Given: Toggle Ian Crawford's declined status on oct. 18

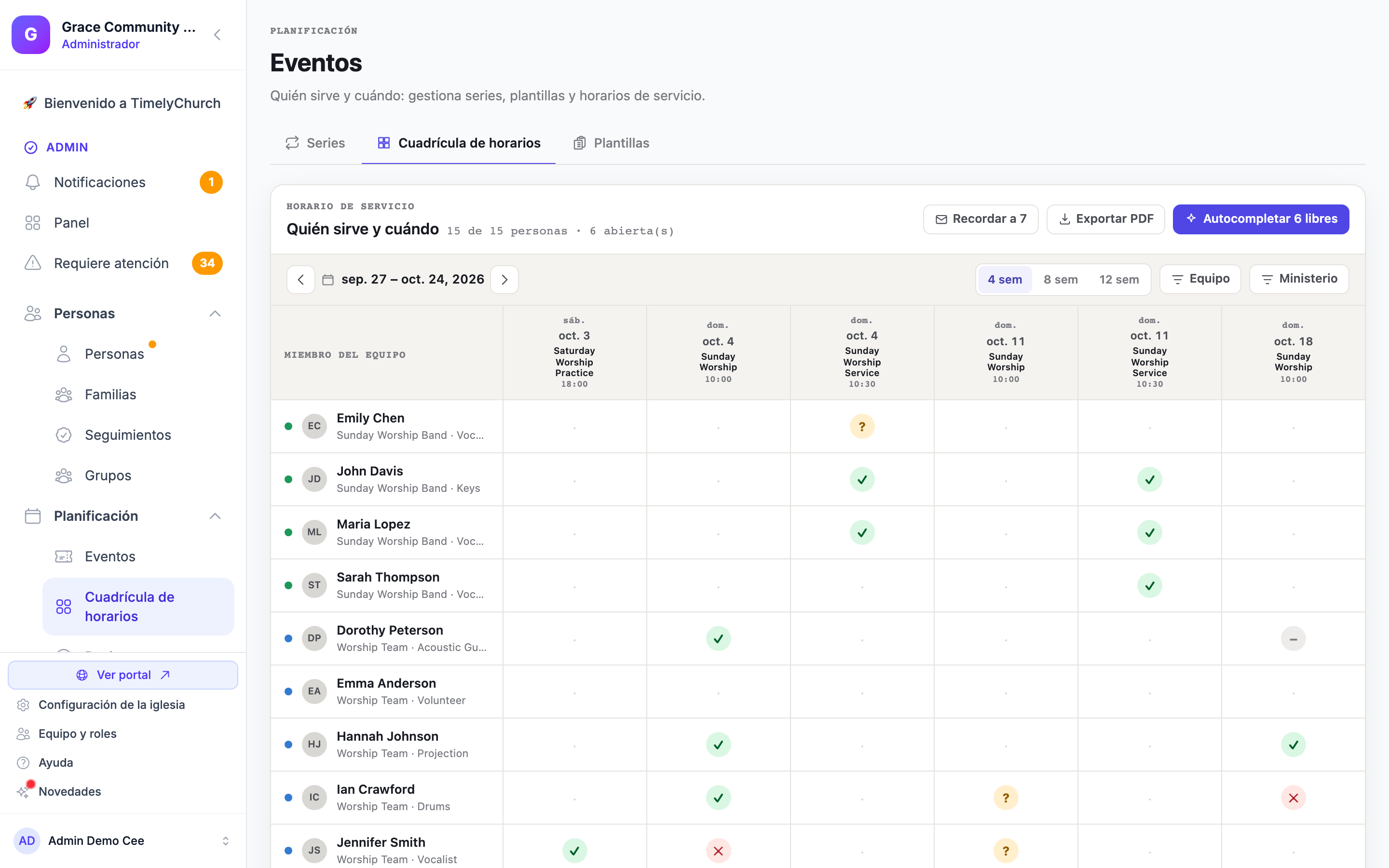Looking at the screenshot, I should tap(1293, 798).
